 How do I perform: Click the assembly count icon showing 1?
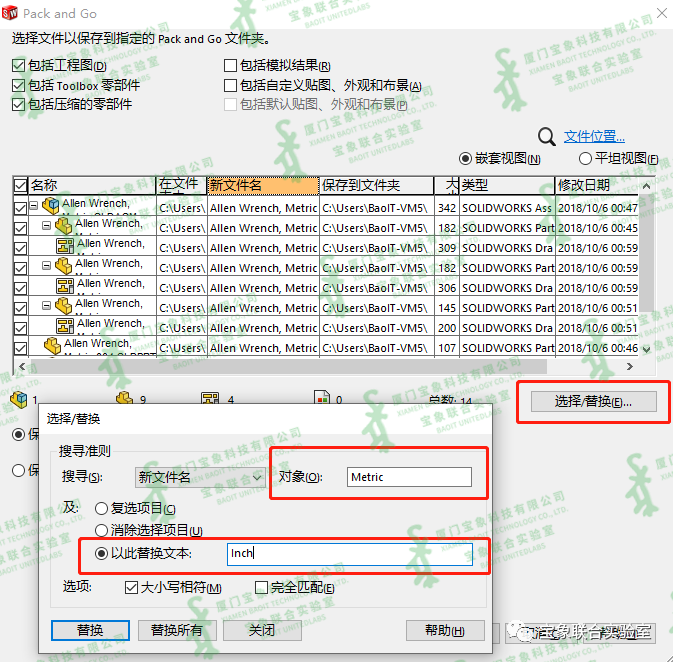19,400
